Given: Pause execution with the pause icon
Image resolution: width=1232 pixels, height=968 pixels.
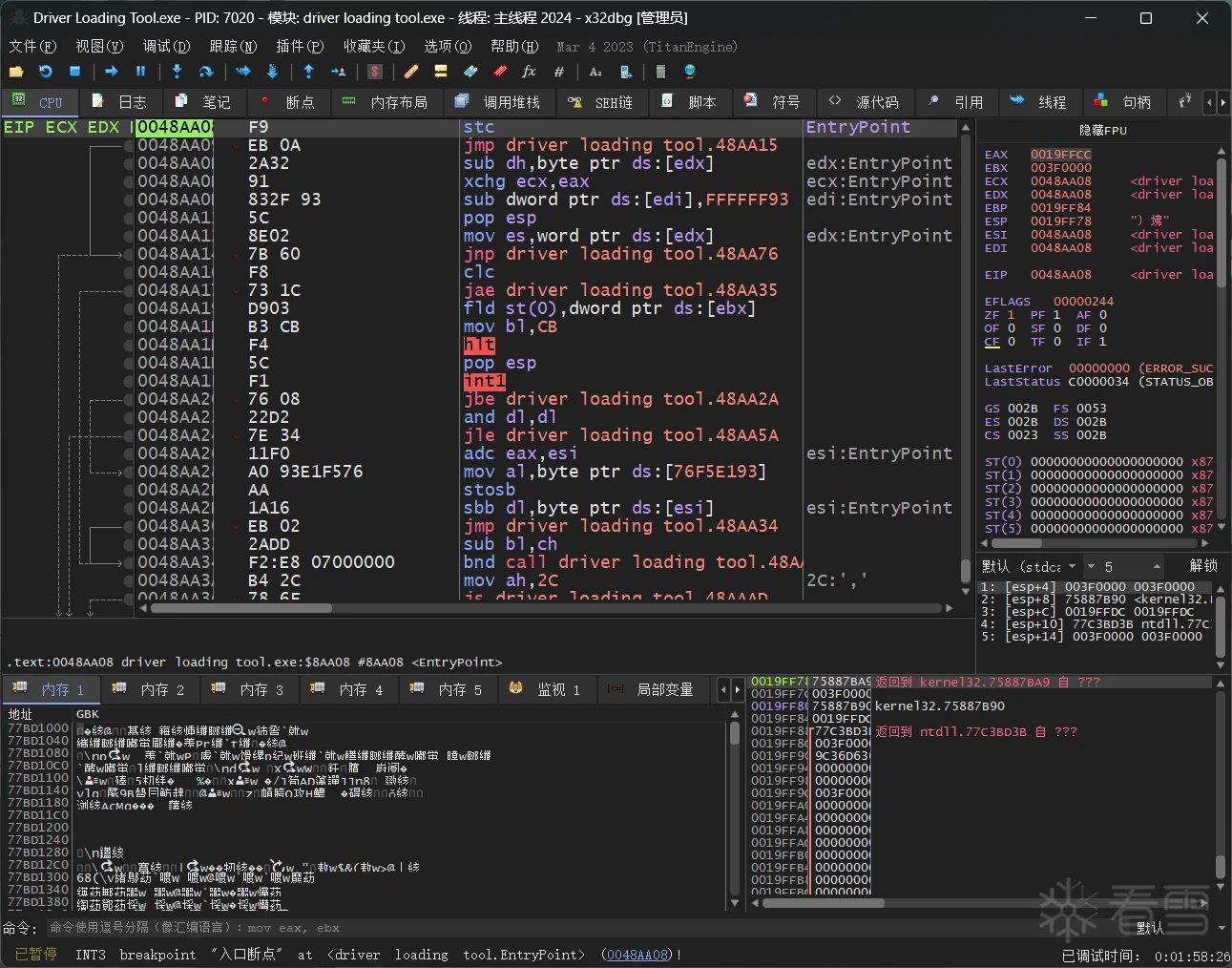Looking at the screenshot, I should click(x=140, y=72).
